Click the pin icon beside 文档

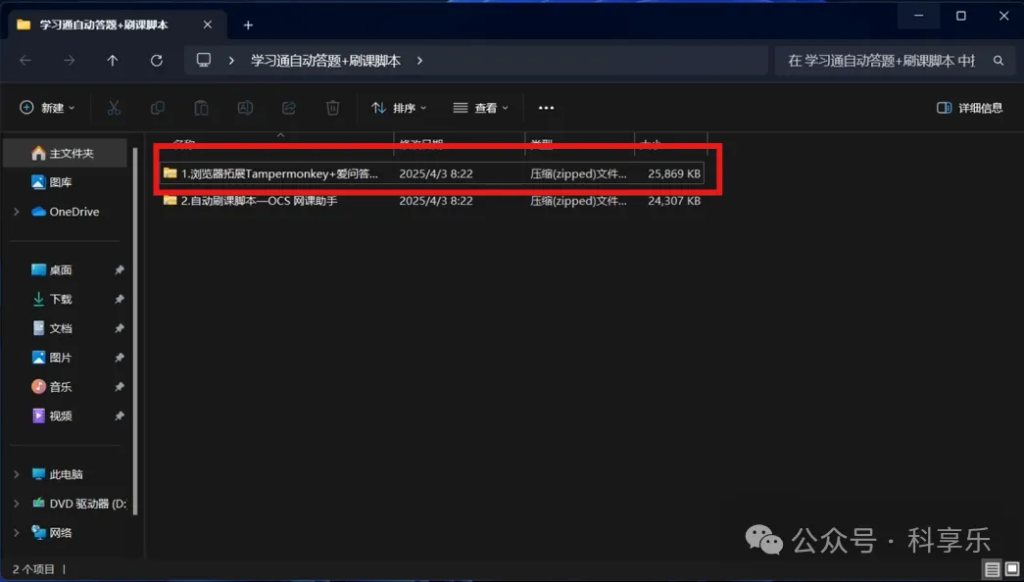tap(119, 329)
